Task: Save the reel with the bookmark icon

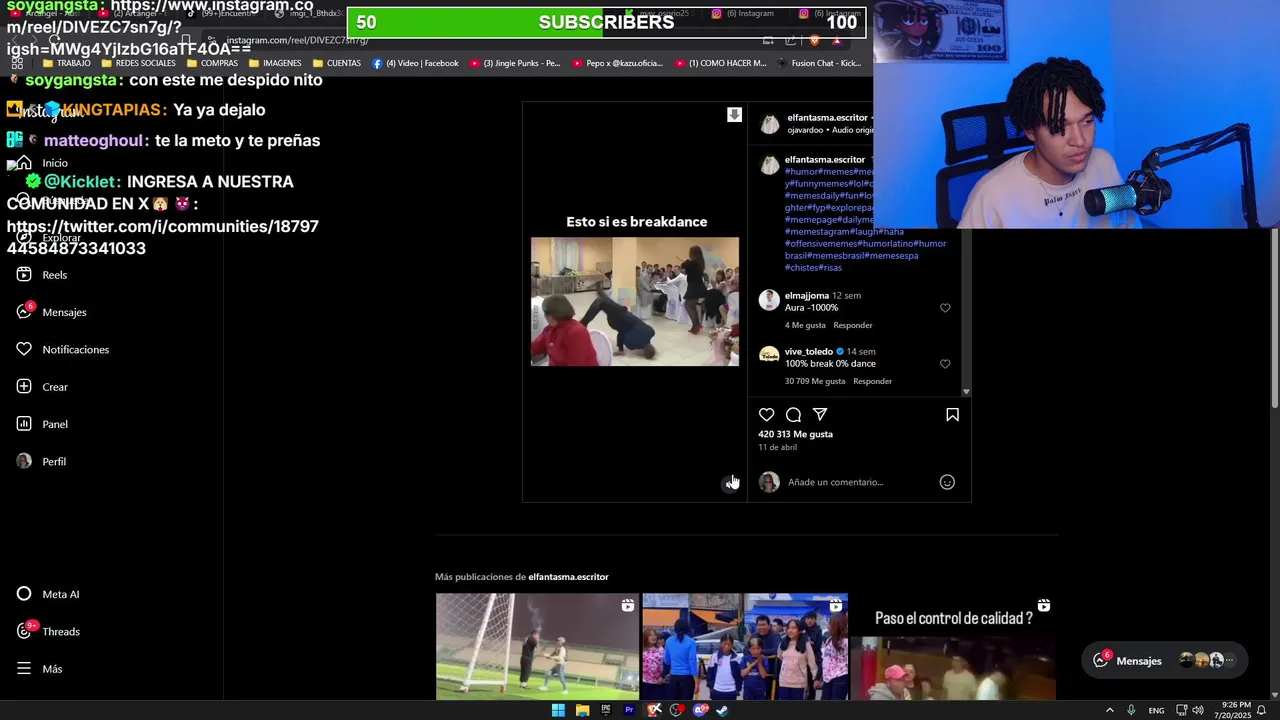Action: coord(952,414)
